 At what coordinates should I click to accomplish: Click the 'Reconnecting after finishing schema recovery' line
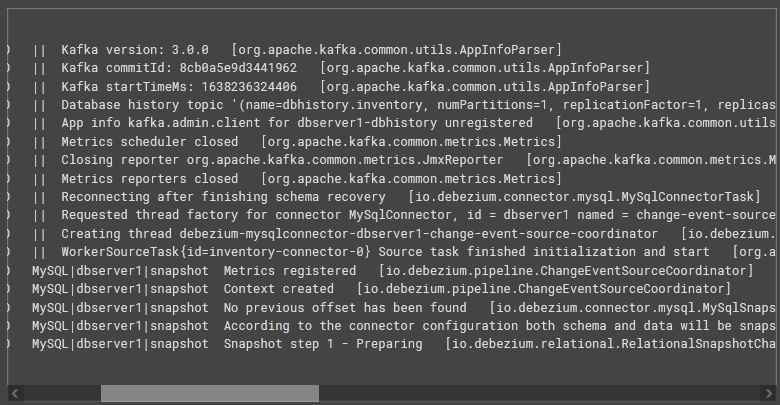(396, 197)
